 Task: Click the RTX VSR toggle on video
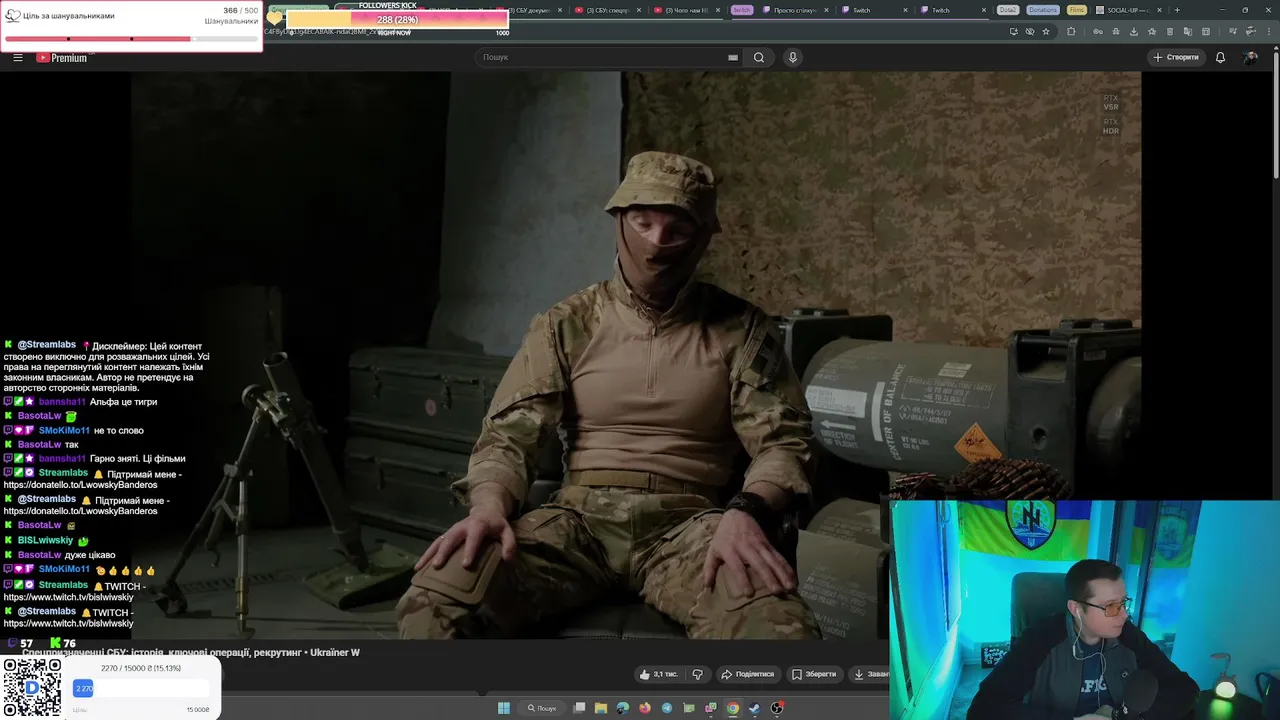[x=1111, y=102]
